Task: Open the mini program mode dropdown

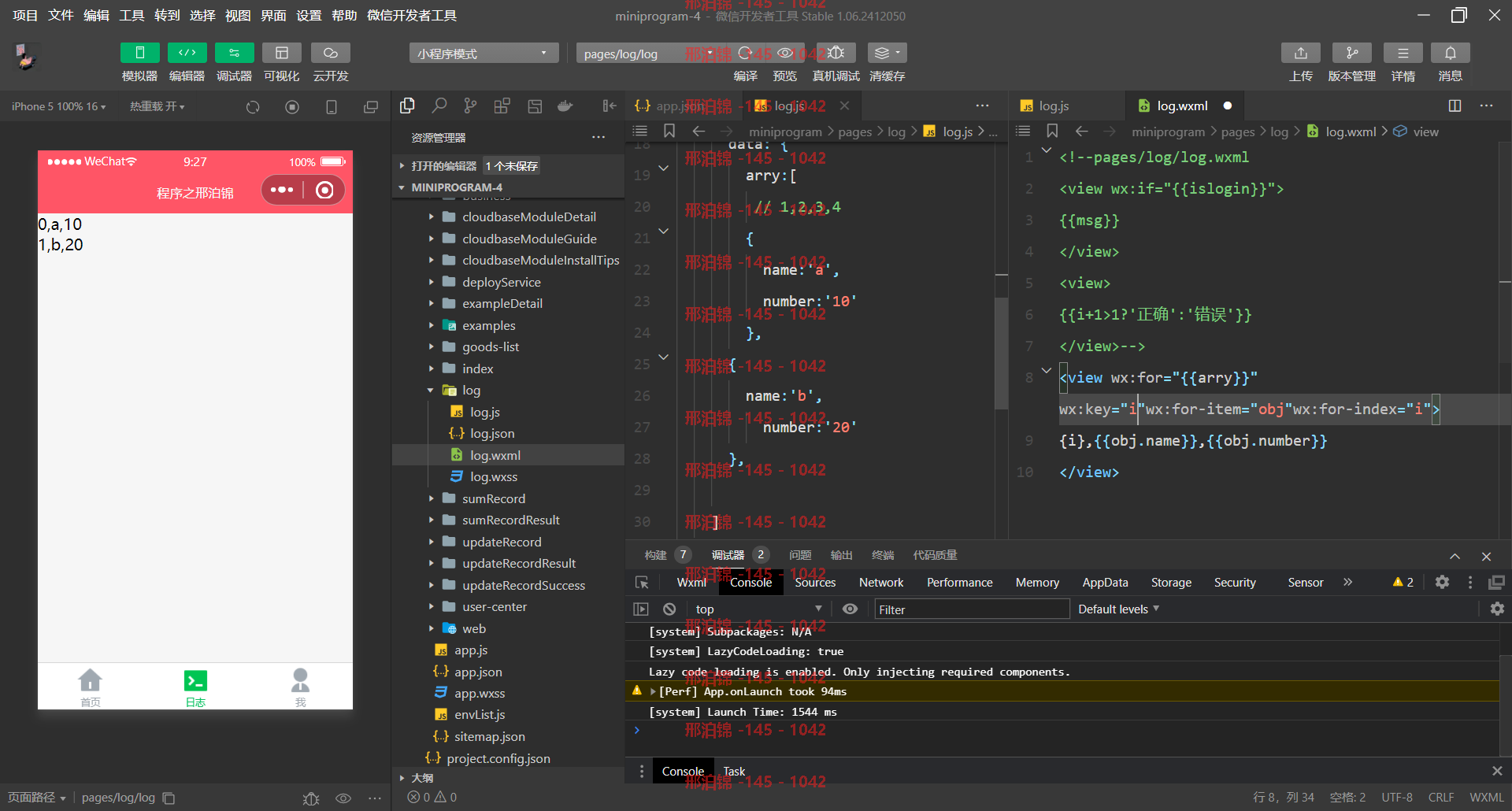Action: pos(484,53)
